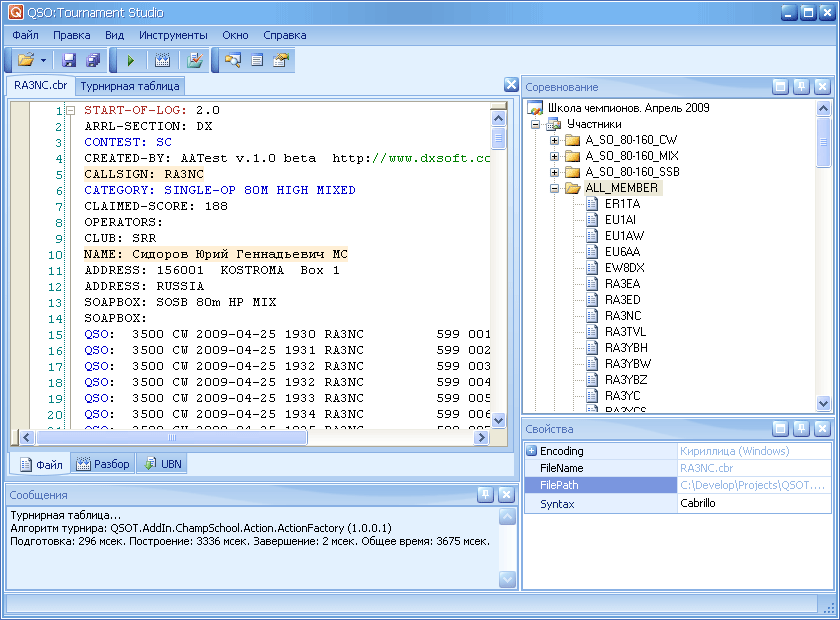
Task: Click the magnifier search toolbar icon
Action: click(x=233, y=61)
